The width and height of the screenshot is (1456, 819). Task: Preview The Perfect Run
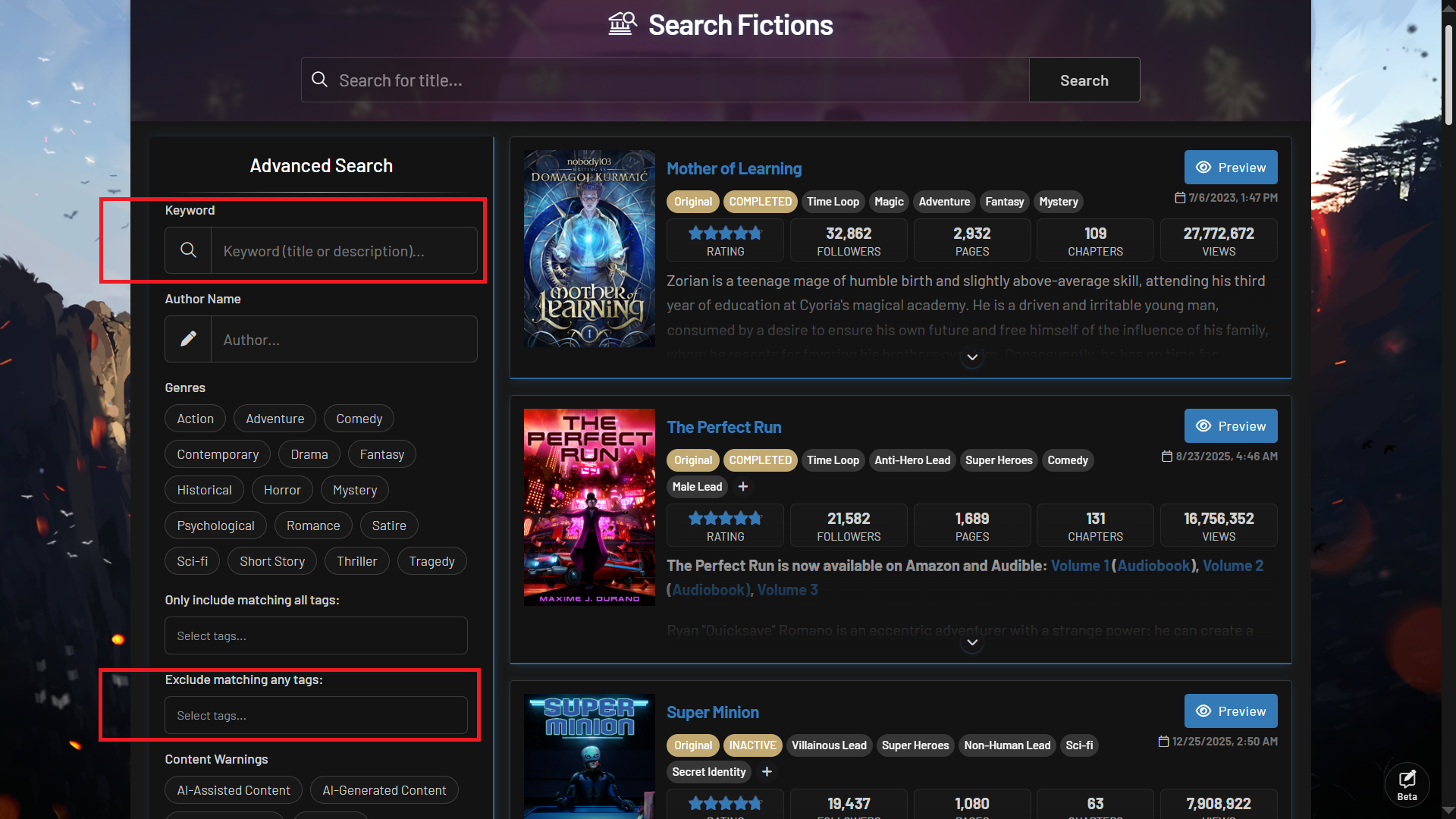tap(1231, 426)
